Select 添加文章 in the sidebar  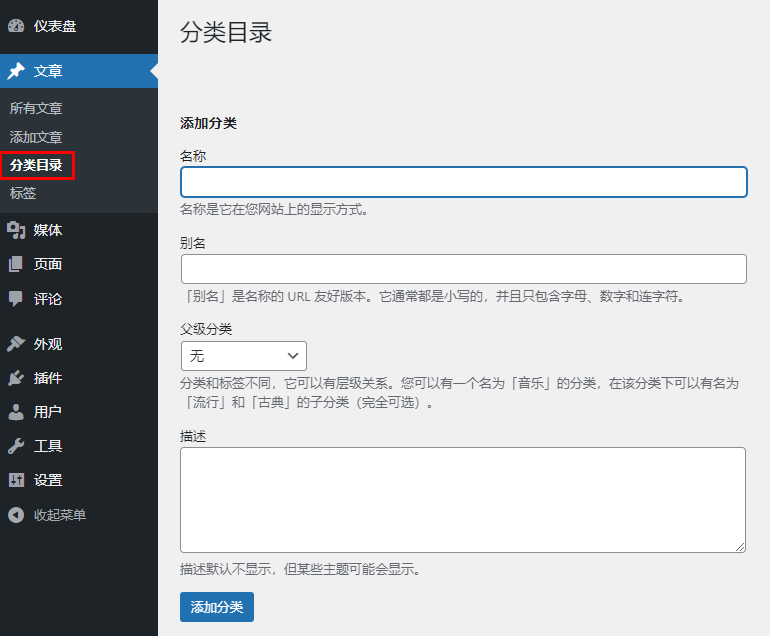[36, 137]
